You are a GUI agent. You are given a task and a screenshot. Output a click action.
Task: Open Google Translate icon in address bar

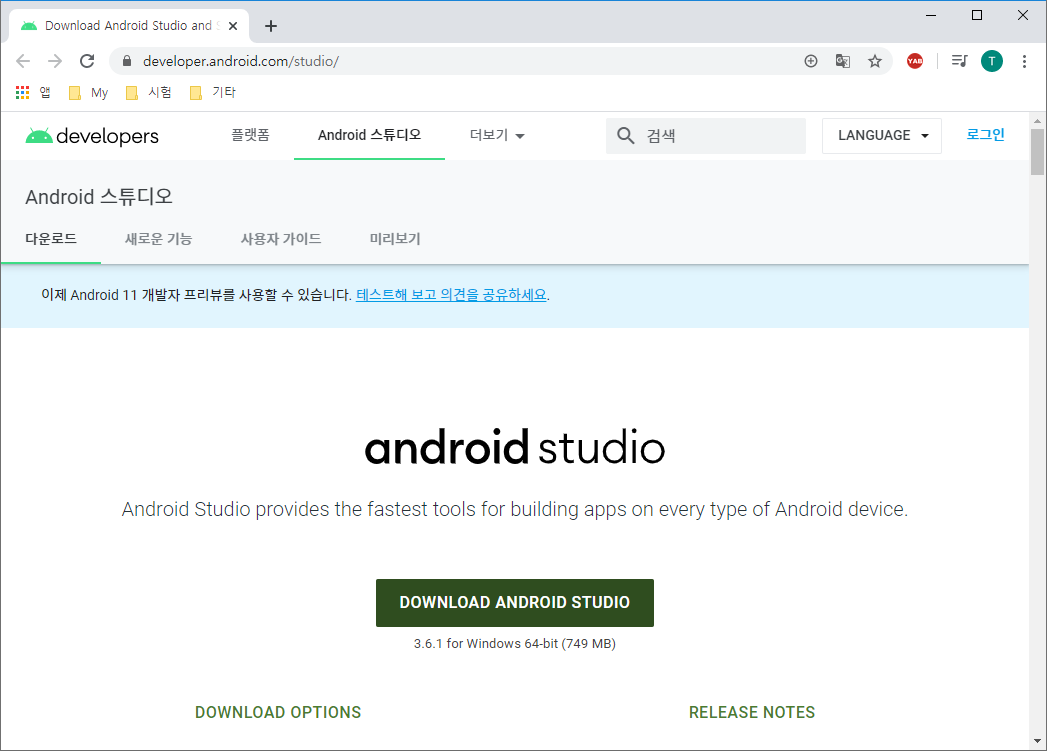coord(843,61)
